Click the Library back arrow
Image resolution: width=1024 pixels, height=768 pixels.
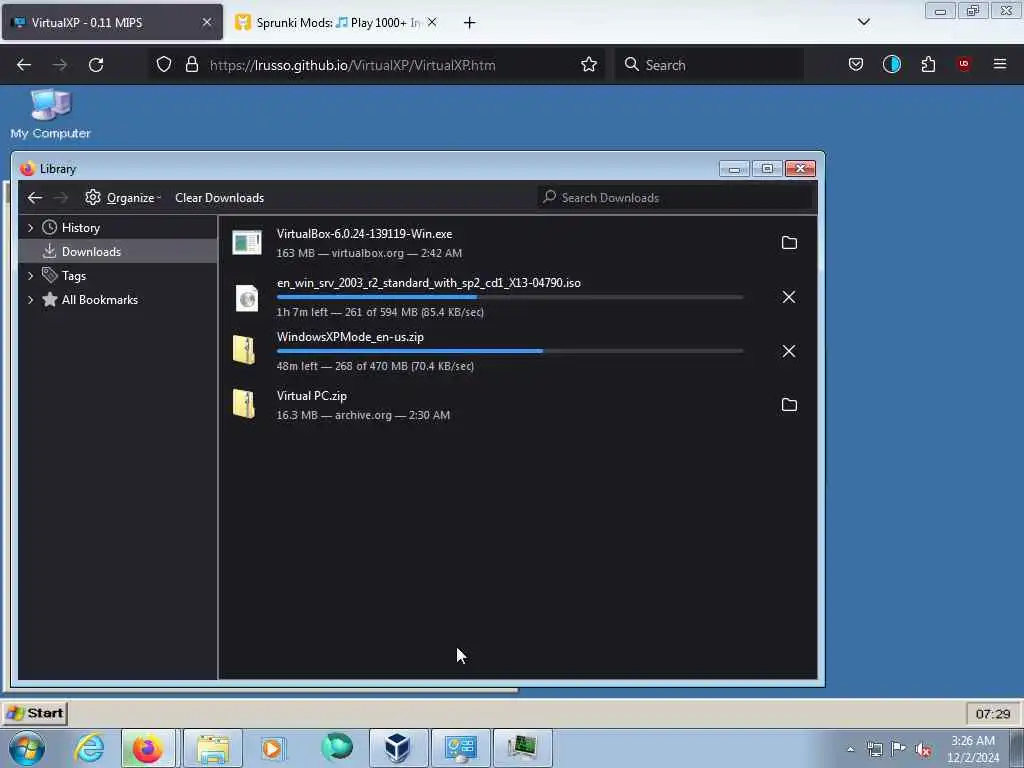[x=35, y=198]
